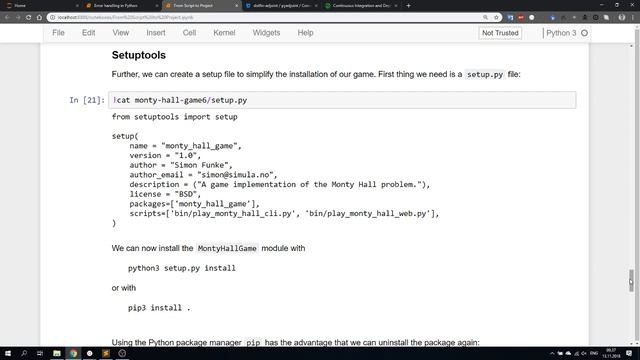Click the MontyHallGame inline code
640x360 pixels.
pyautogui.click(x=227, y=248)
